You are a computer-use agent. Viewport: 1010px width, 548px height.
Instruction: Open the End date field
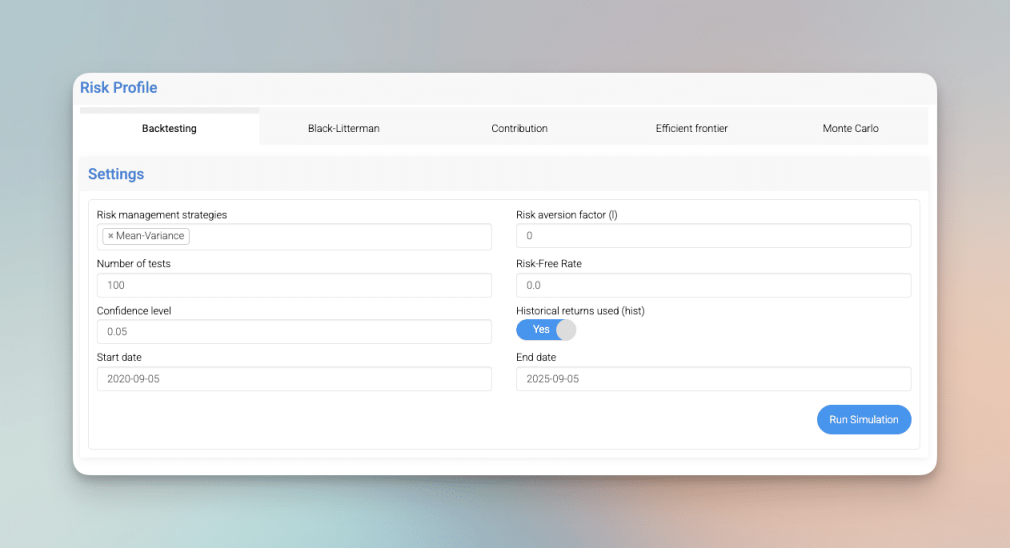coord(713,379)
